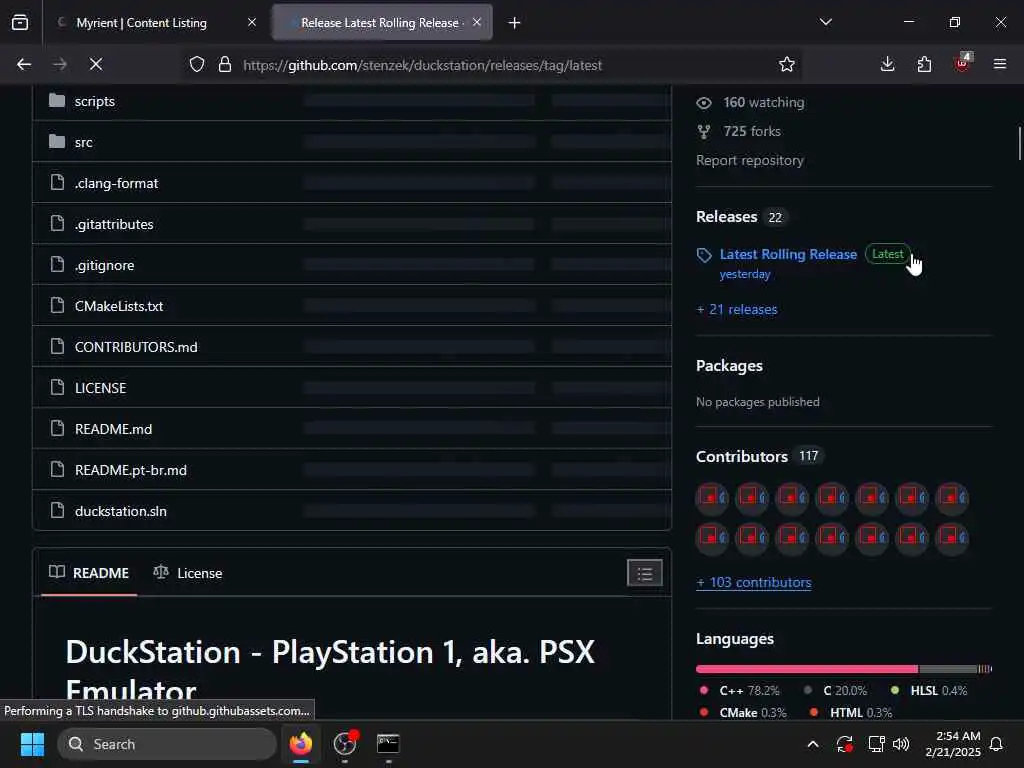Viewport: 1024px width, 768px height.
Task: Click the taskbar Search box
Action: coord(167,744)
